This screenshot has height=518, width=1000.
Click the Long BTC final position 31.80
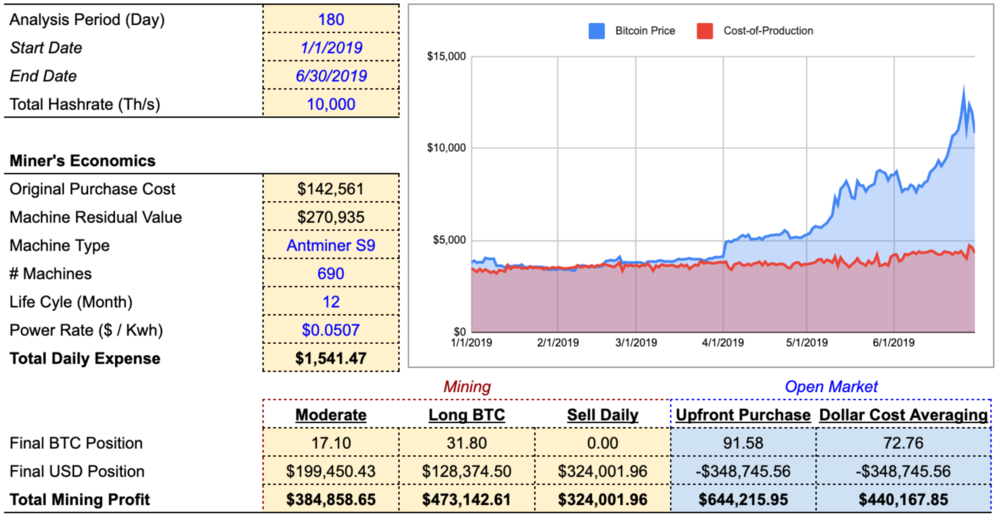pyautogui.click(x=466, y=443)
